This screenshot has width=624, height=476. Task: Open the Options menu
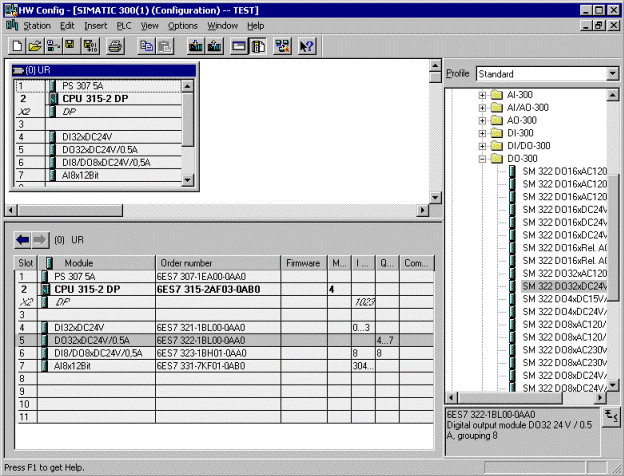point(183,25)
